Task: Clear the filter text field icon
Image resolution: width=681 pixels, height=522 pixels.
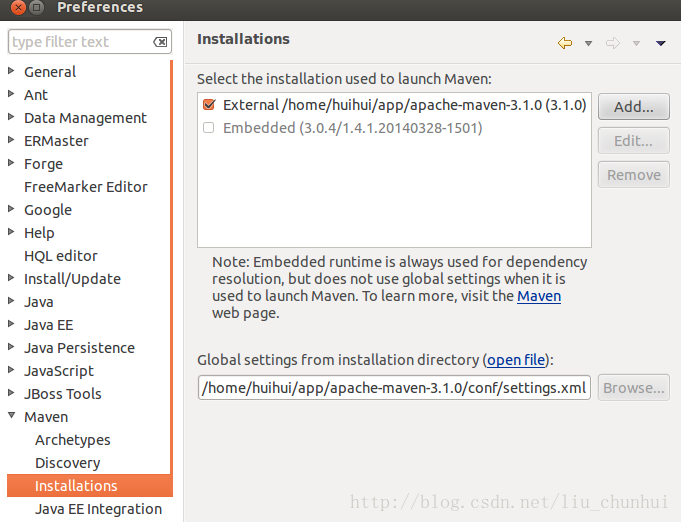Action: point(160,42)
